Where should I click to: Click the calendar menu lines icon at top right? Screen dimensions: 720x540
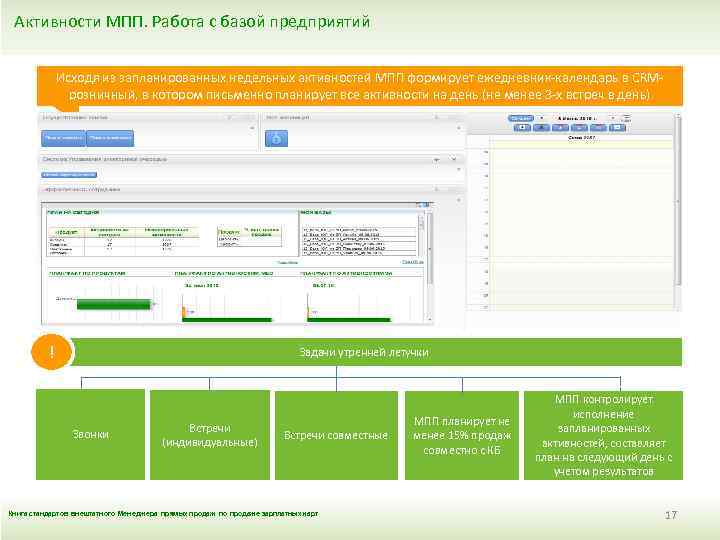coord(627,118)
